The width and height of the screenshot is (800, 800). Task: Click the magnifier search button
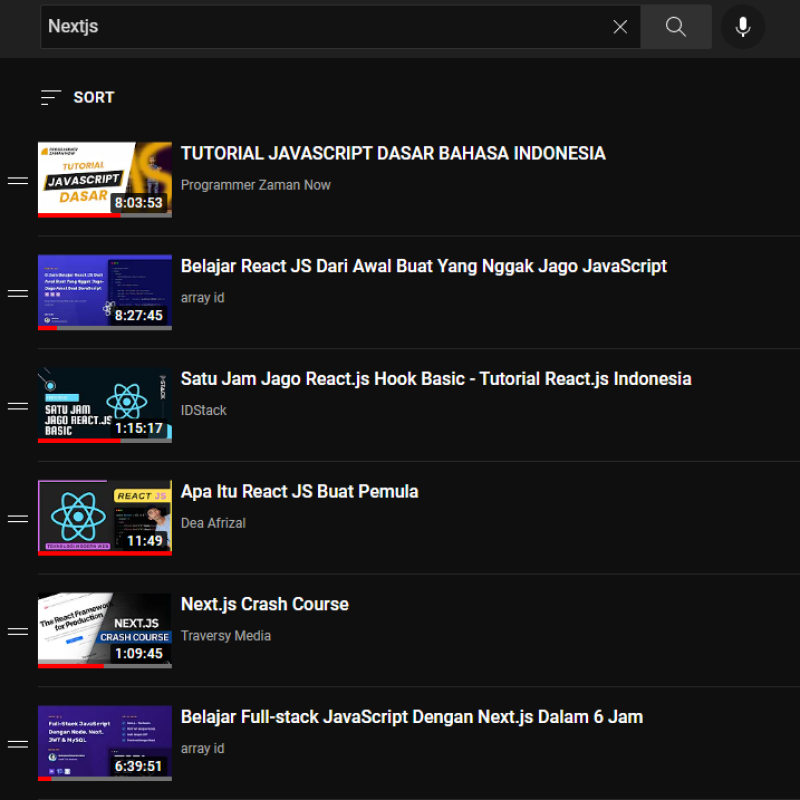pos(676,27)
